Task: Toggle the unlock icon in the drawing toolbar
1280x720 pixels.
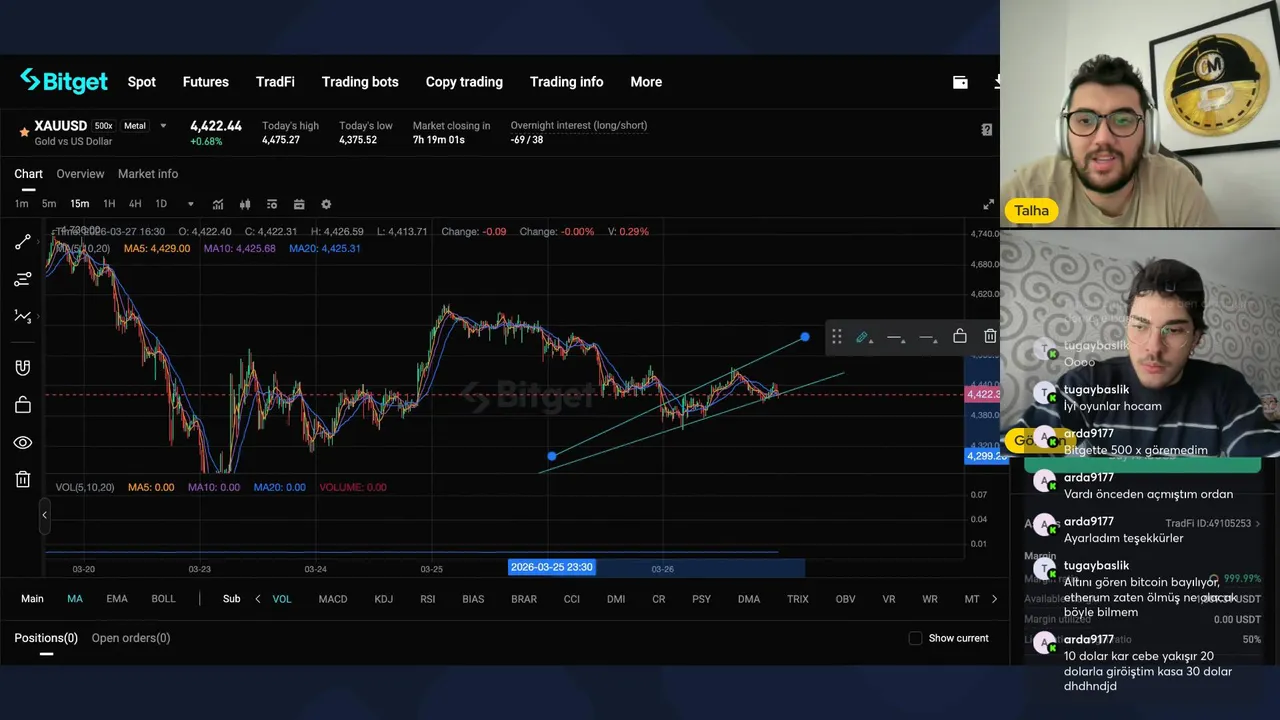Action: (960, 336)
